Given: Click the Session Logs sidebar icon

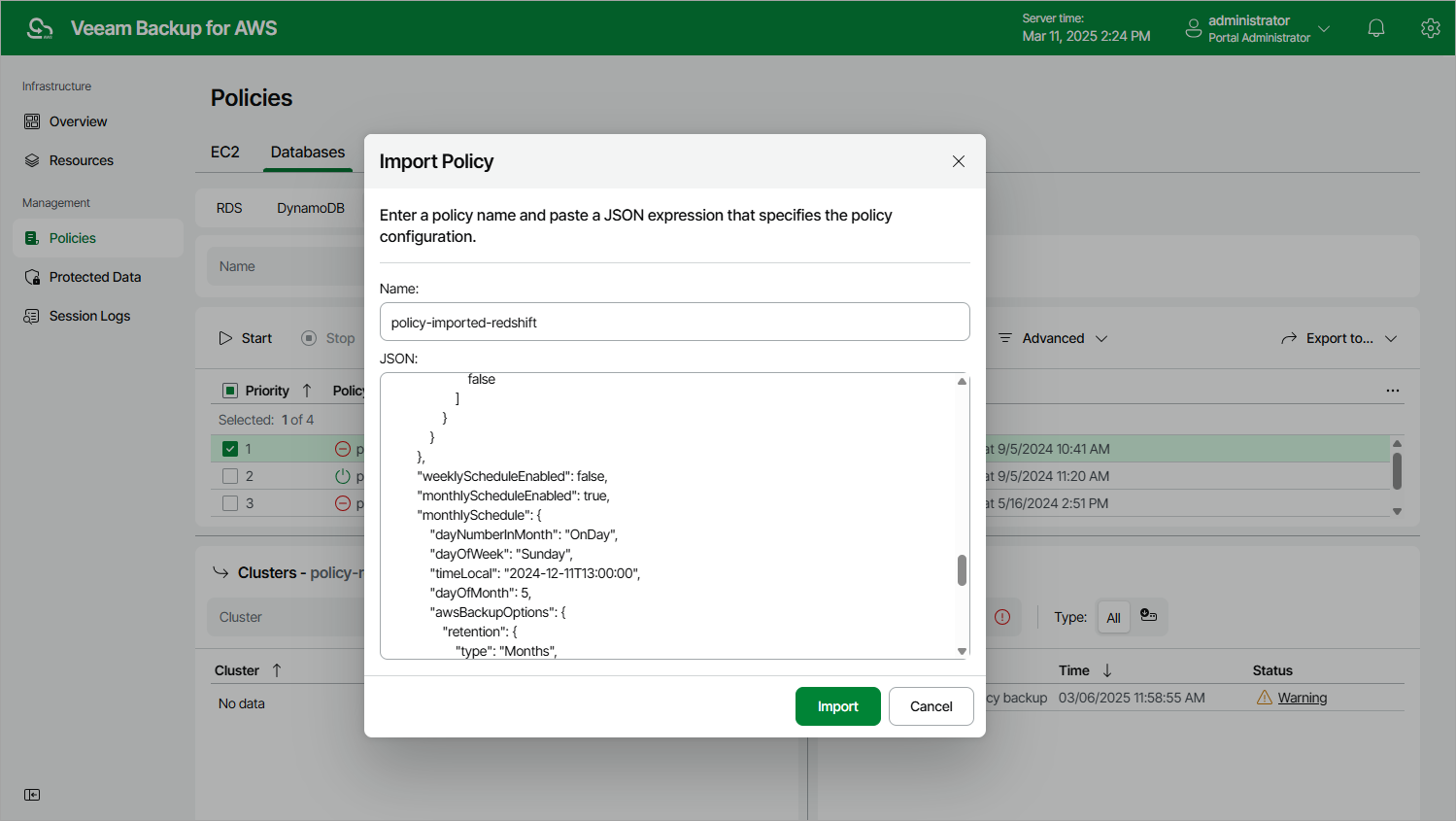Looking at the screenshot, I should pyautogui.click(x=32, y=316).
